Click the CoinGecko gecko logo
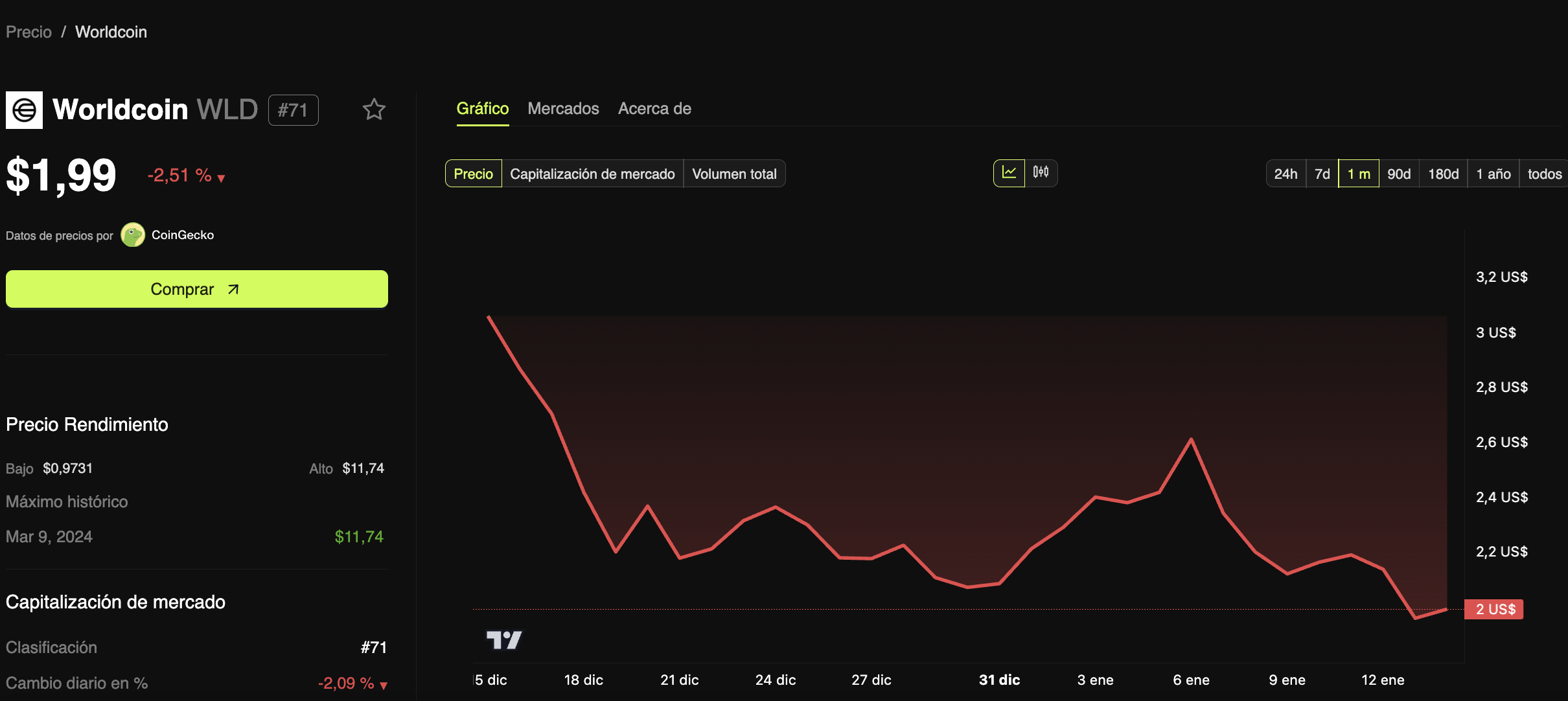Image resolution: width=1568 pixels, height=701 pixels. tap(133, 235)
